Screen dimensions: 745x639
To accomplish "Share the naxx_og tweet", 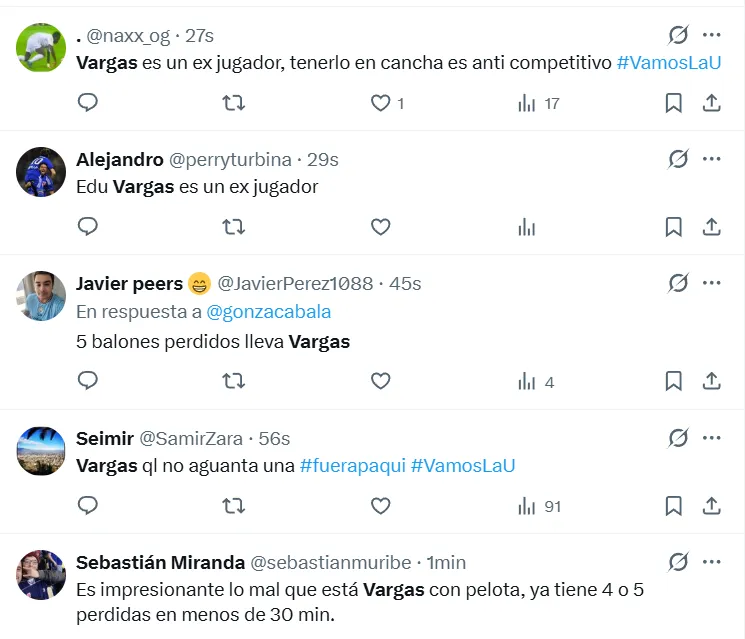I will pos(711,103).
